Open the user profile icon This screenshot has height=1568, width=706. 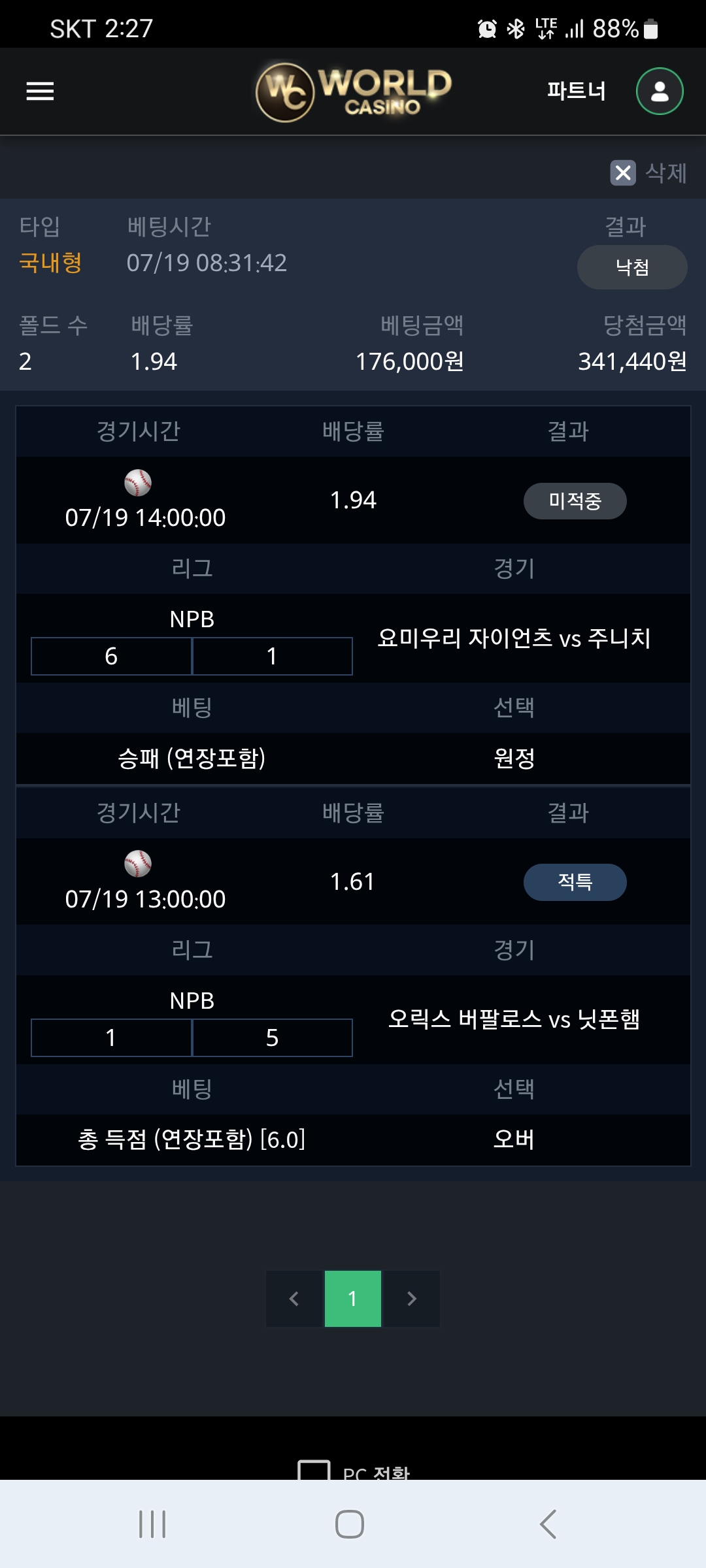tap(660, 91)
